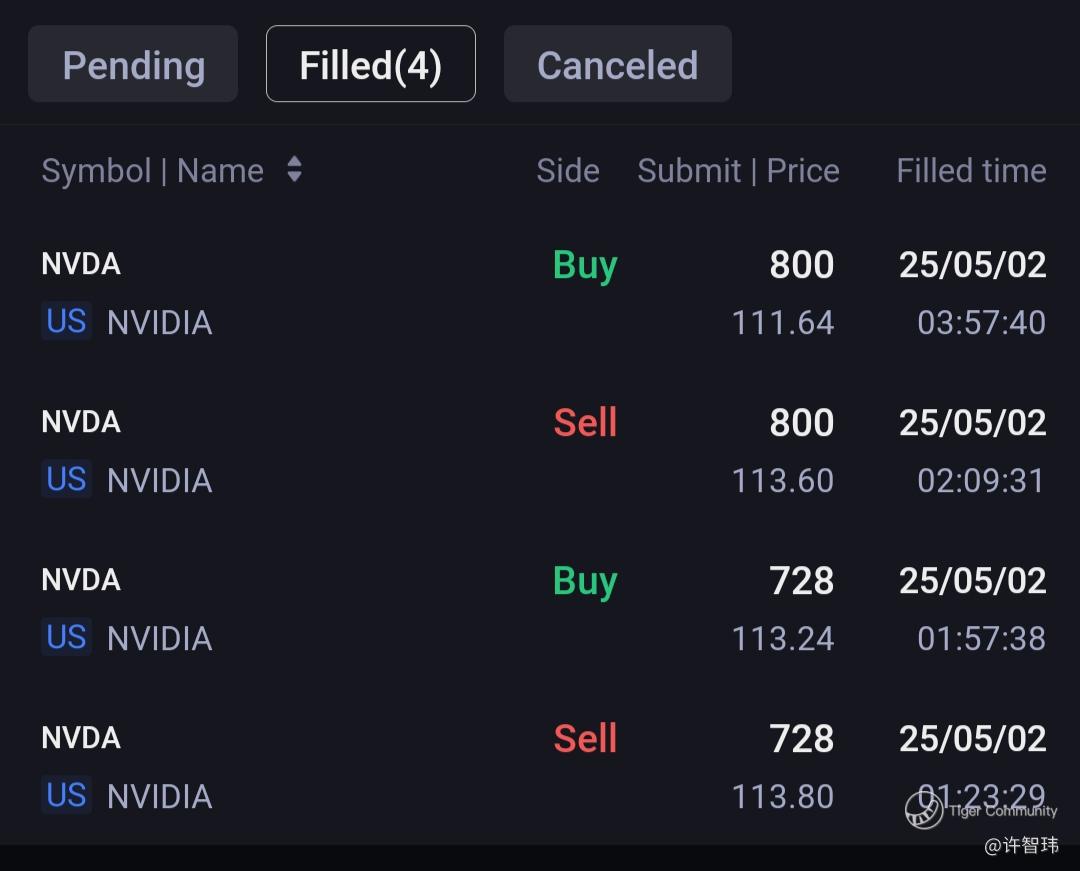Click the sort arrows beside Symbol | Name
The width and height of the screenshot is (1080, 871).
click(294, 169)
